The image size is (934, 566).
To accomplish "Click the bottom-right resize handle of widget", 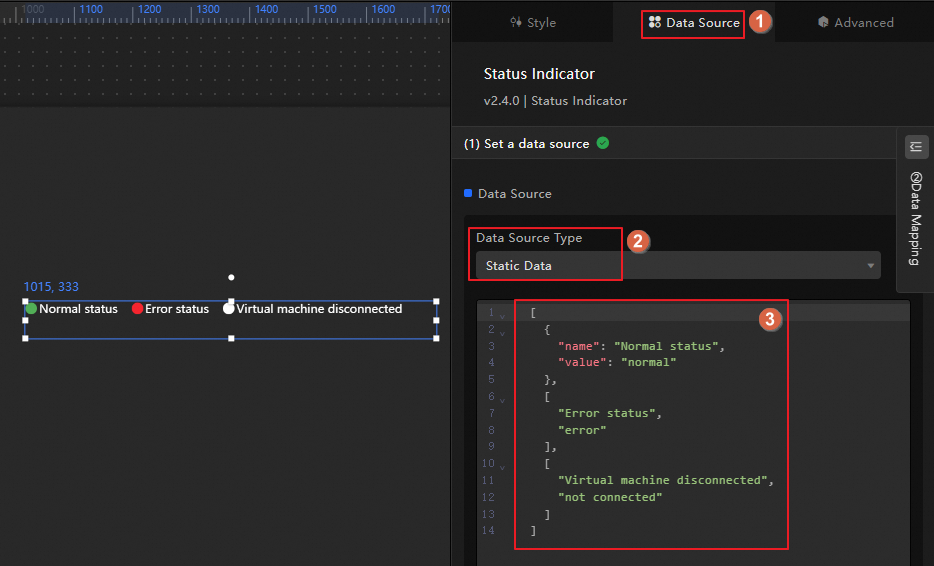I will click(436, 338).
